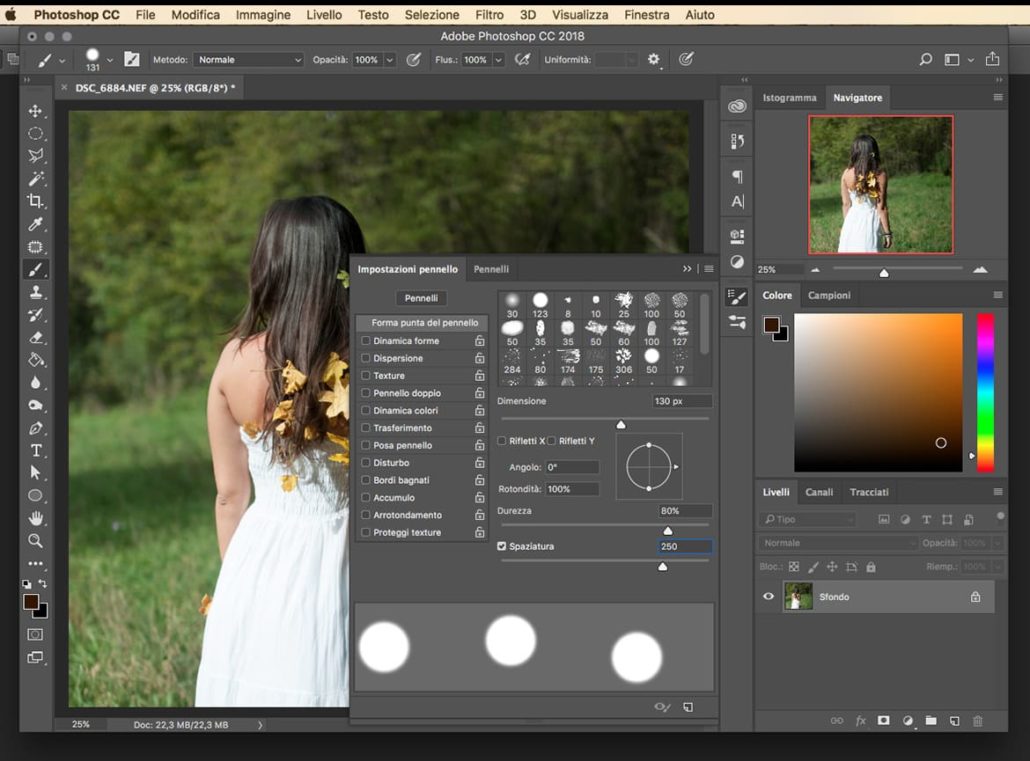Screen dimensions: 1030x761
Task: Select the Paint Bucket tool
Action: (x=35, y=360)
